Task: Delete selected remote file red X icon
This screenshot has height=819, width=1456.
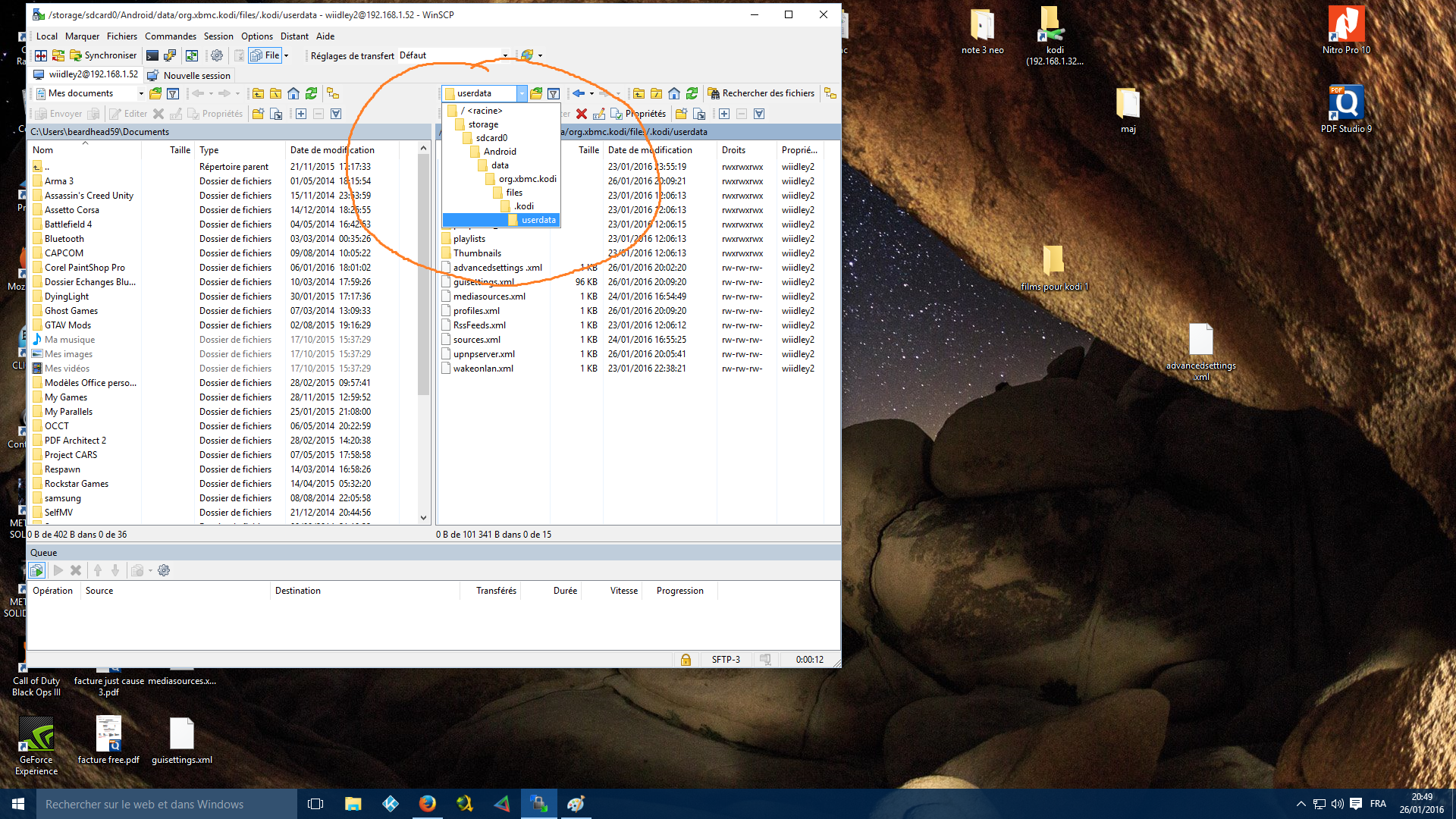Action: pyautogui.click(x=582, y=114)
